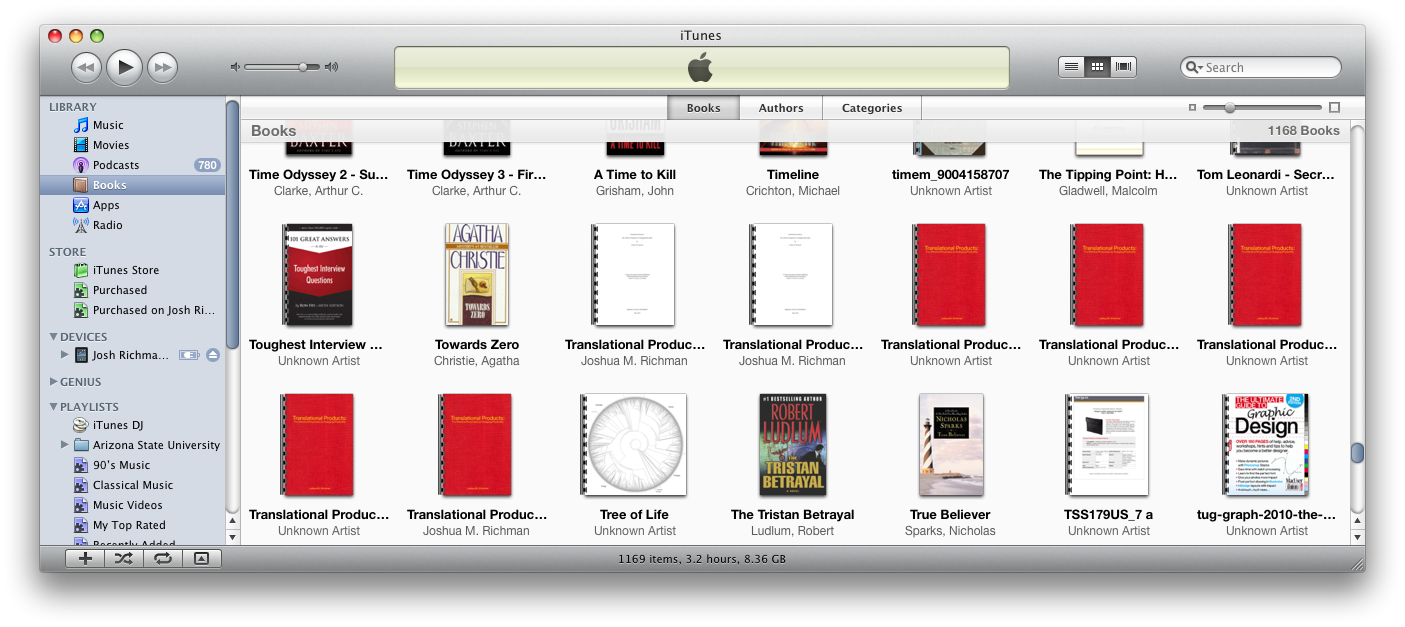
Task: Open the Movies library
Action: [111, 145]
